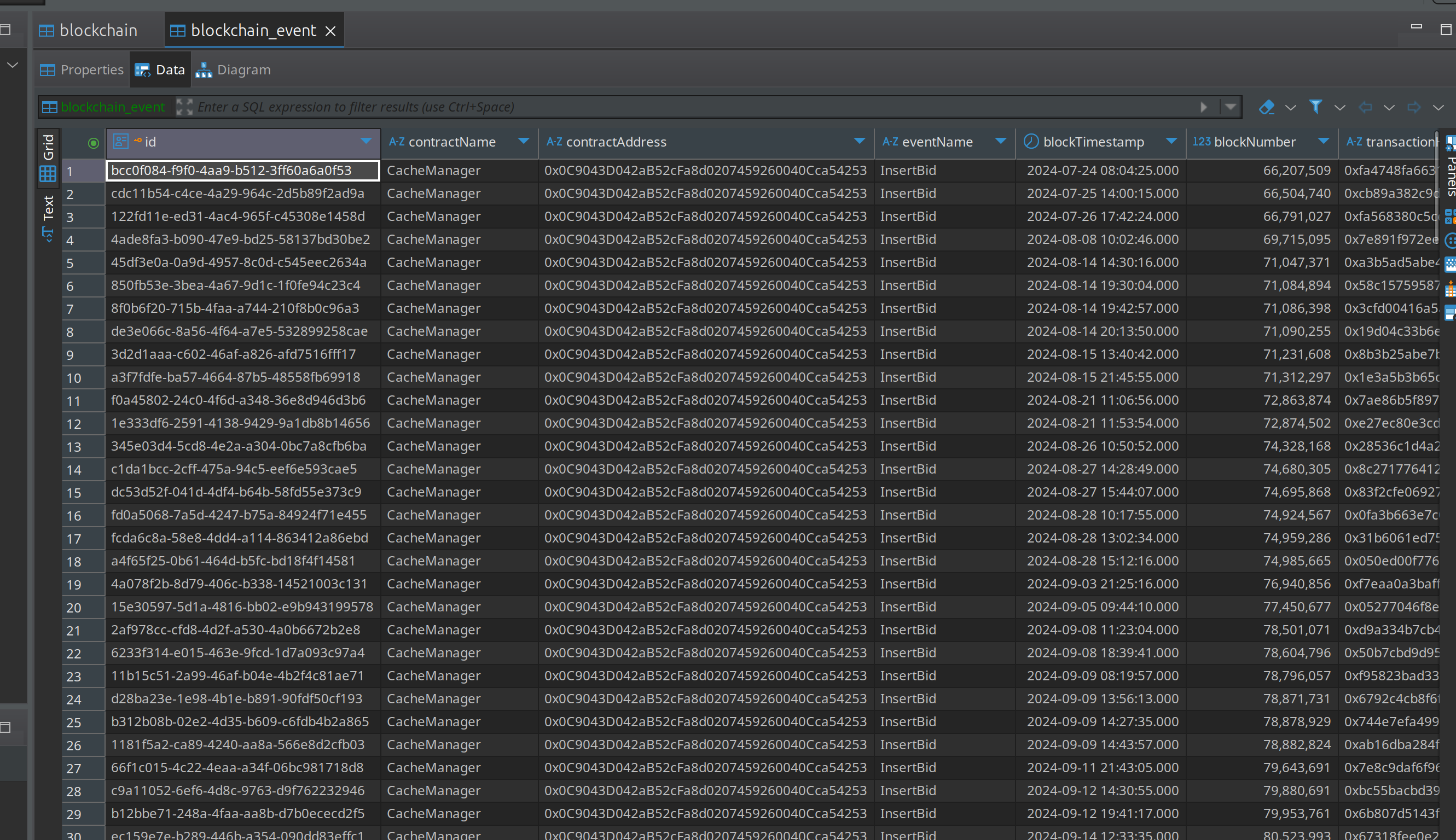Expand the SQL filter editor icon
Image resolution: width=1456 pixels, height=840 pixels.
coord(184,107)
